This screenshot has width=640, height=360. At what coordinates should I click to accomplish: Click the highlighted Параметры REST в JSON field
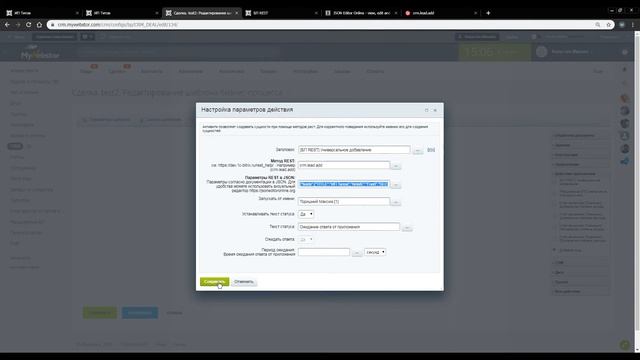pyautogui.click(x=344, y=184)
